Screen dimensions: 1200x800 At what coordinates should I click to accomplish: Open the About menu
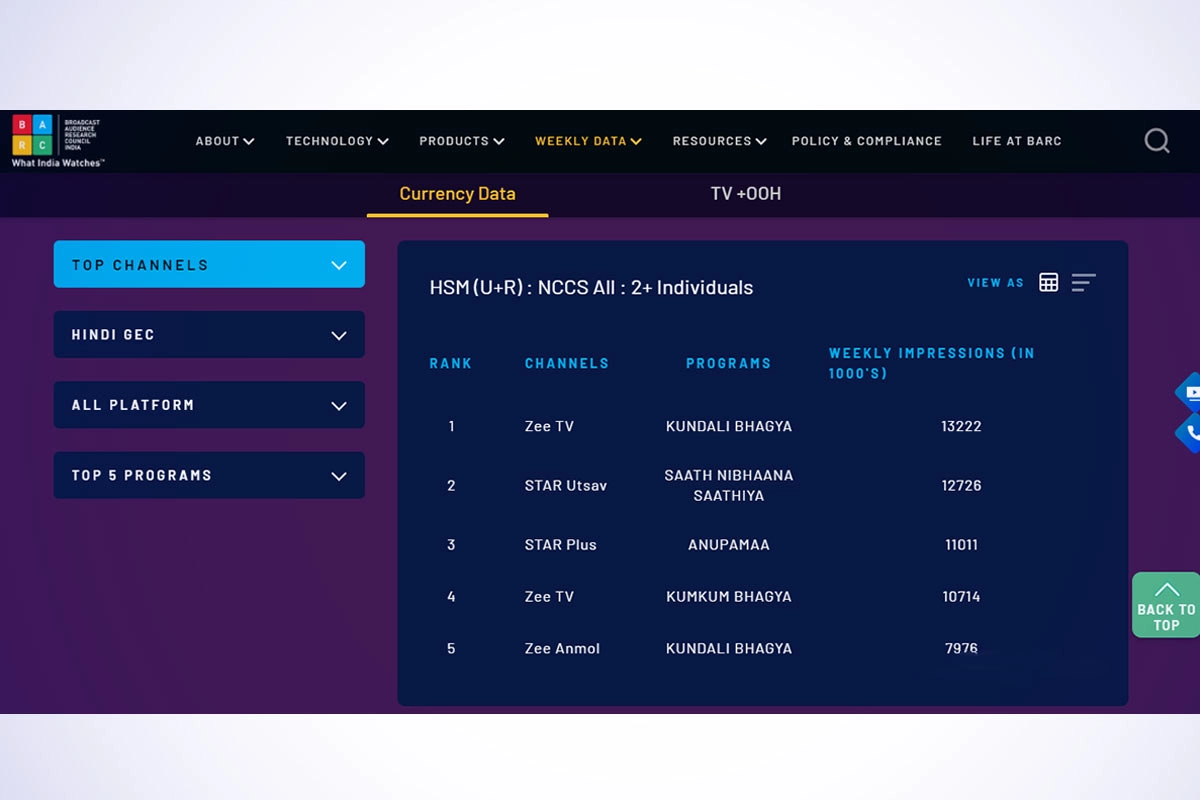click(224, 141)
